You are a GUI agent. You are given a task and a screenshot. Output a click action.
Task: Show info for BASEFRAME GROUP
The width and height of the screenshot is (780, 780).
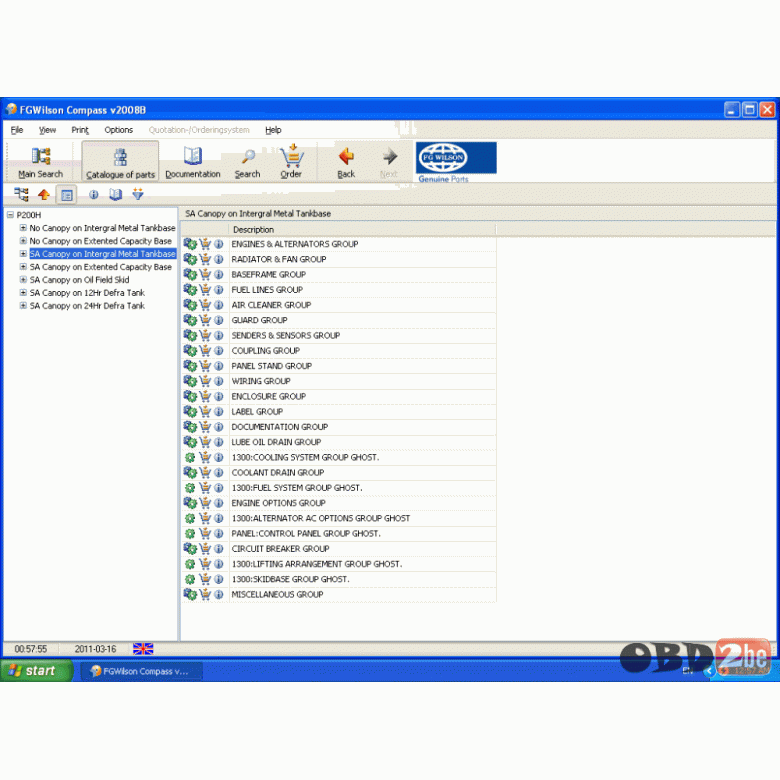pyautogui.click(x=219, y=275)
